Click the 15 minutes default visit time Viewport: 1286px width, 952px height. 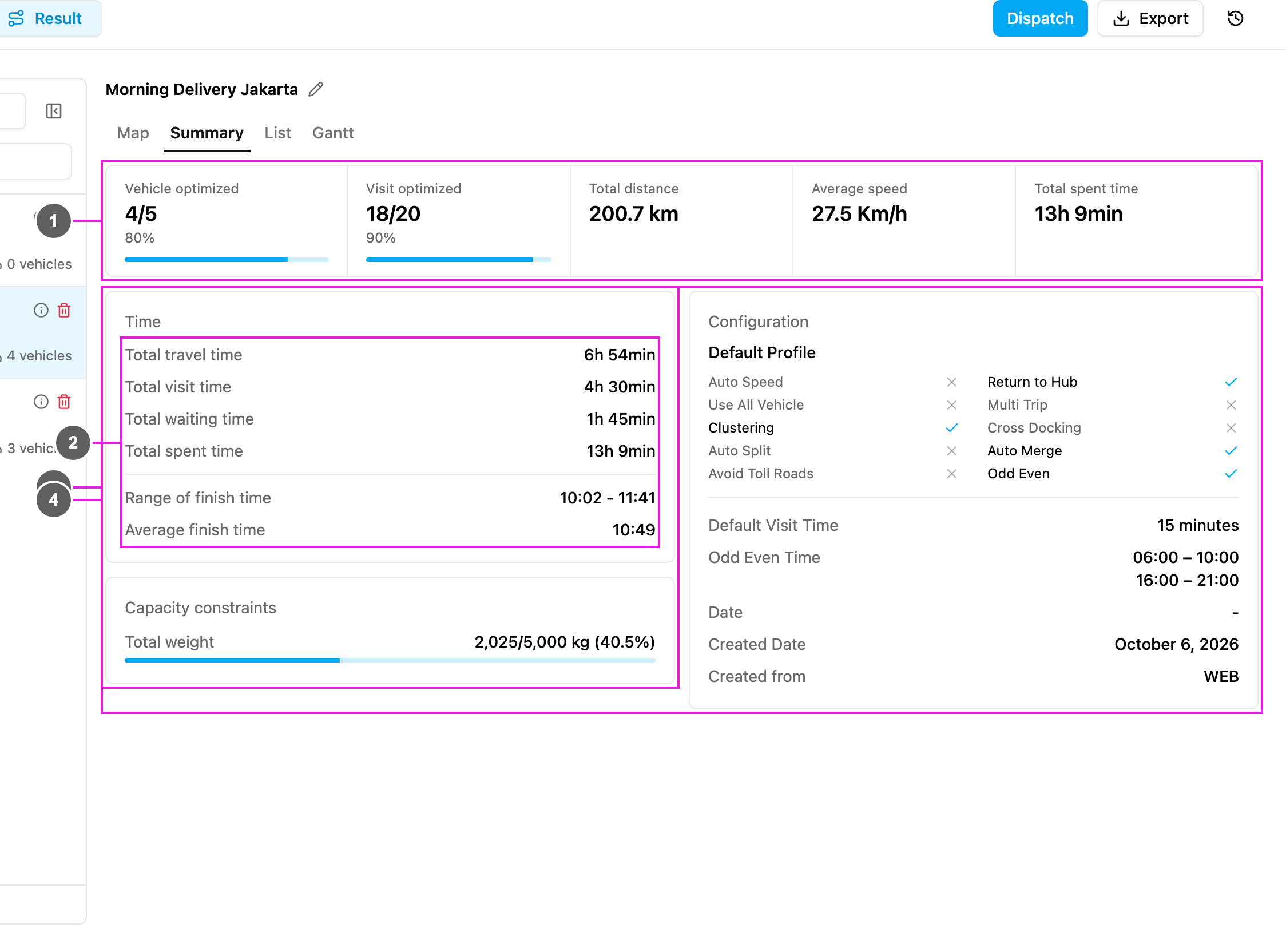(x=1198, y=526)
